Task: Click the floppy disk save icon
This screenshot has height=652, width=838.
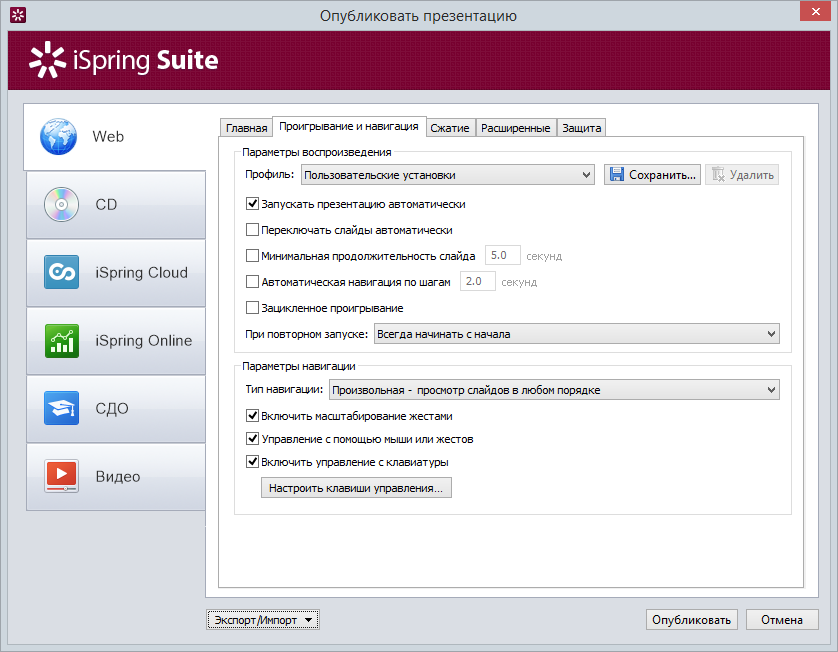Action: (617, 175)
